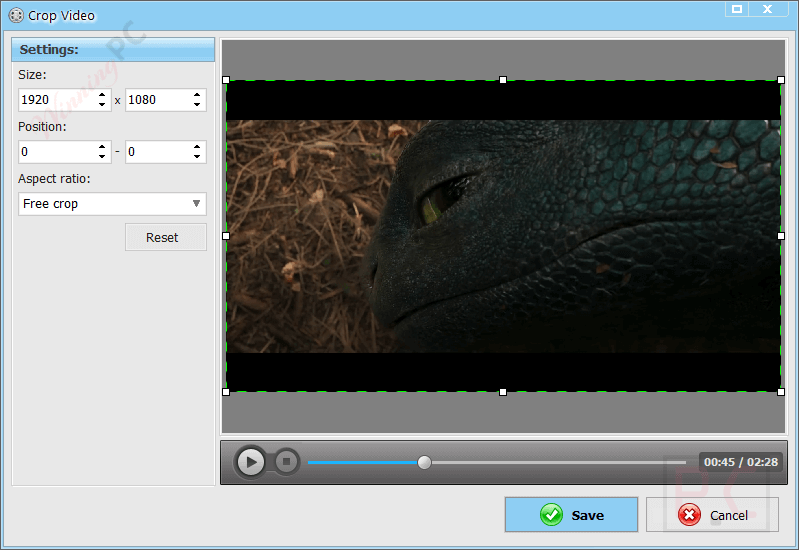Increase the height value with up arrow
The image size is (799, 550).
[x=197, y=94]
